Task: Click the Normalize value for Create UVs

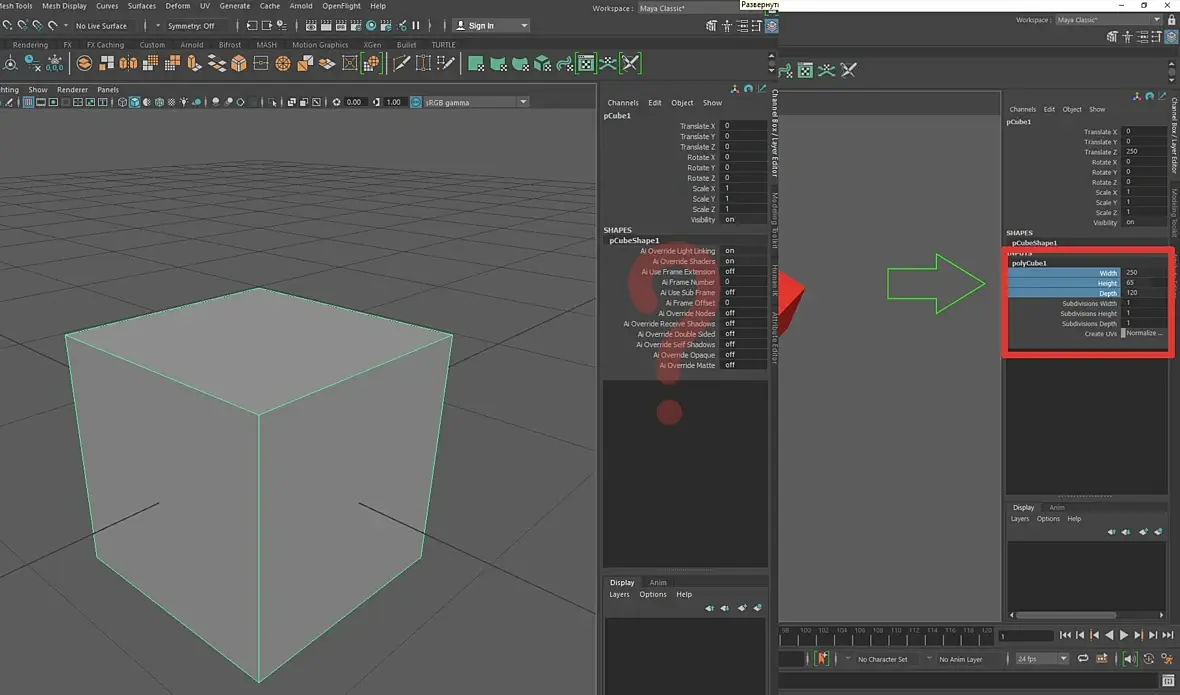Action: [1143, 334]
